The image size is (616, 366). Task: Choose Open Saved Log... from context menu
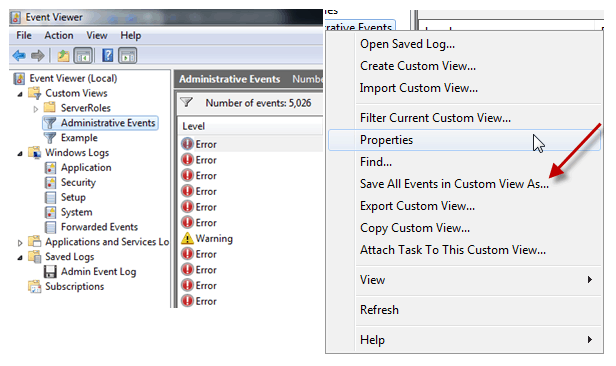(x=464, y=44)
